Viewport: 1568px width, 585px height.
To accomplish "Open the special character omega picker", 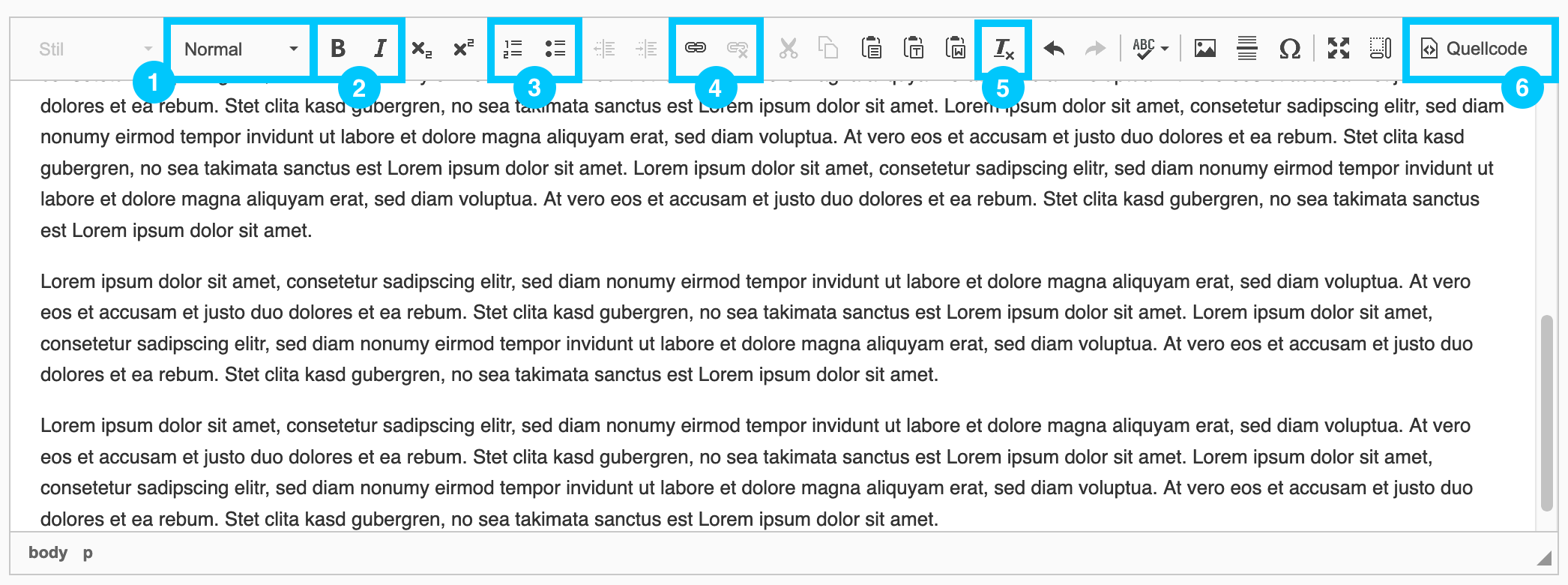I will (x=1289, y=49).
